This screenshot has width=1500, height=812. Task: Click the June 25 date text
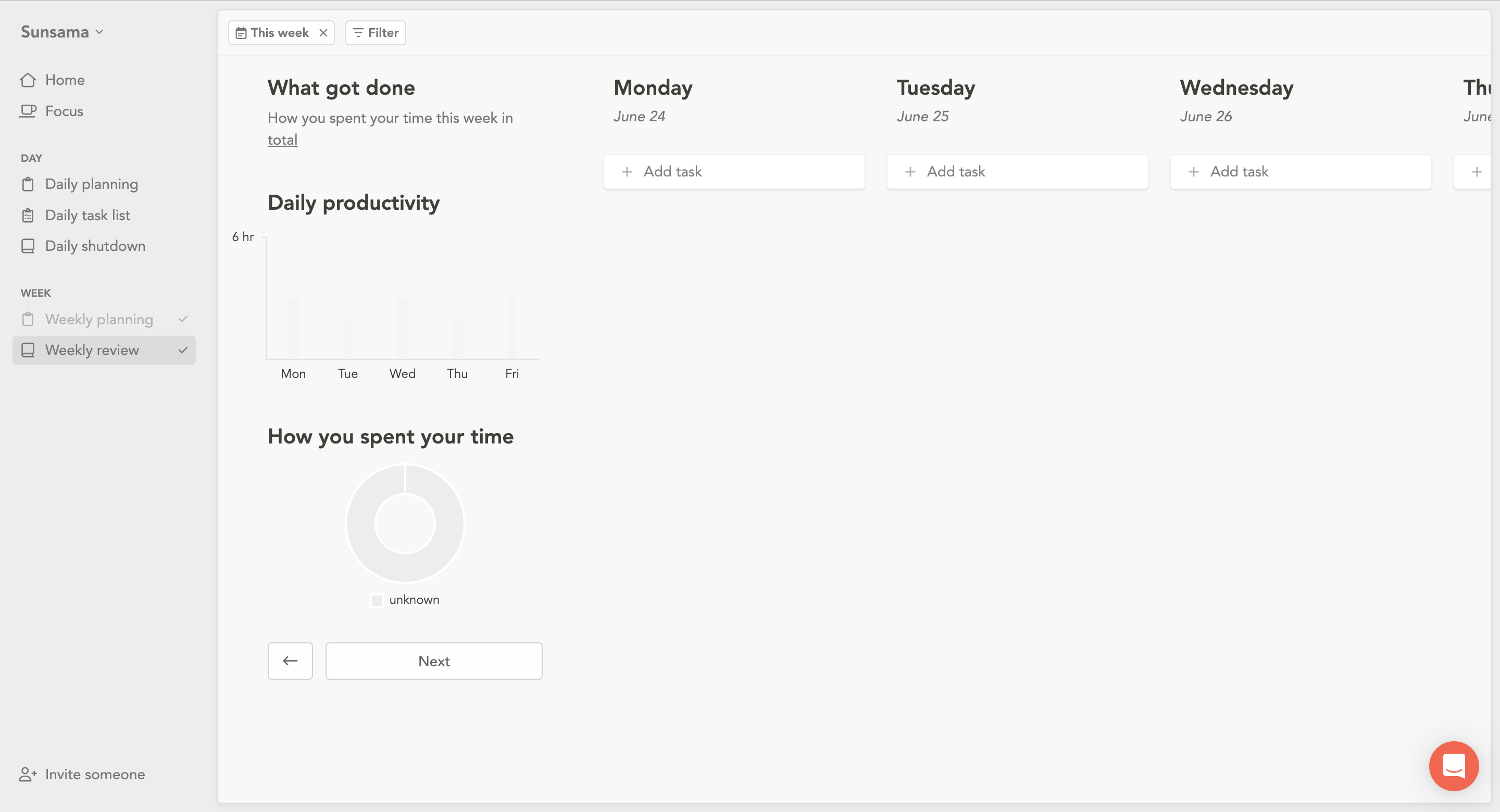point(922,117)
